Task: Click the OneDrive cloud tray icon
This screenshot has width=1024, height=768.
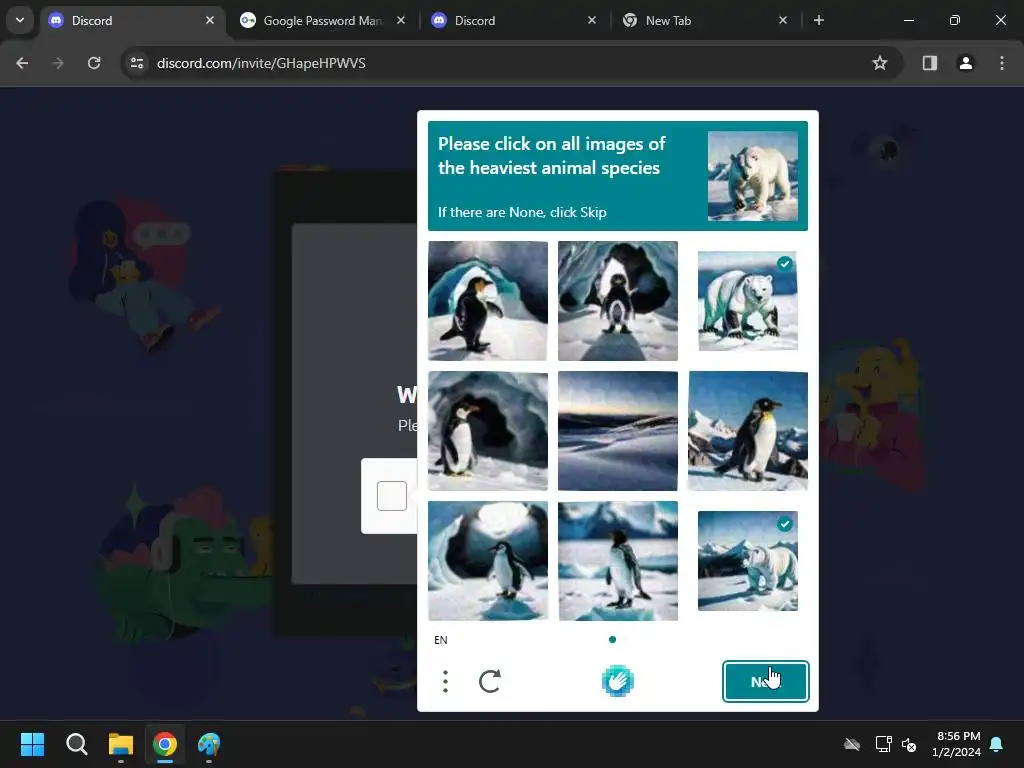Action: 852,744
